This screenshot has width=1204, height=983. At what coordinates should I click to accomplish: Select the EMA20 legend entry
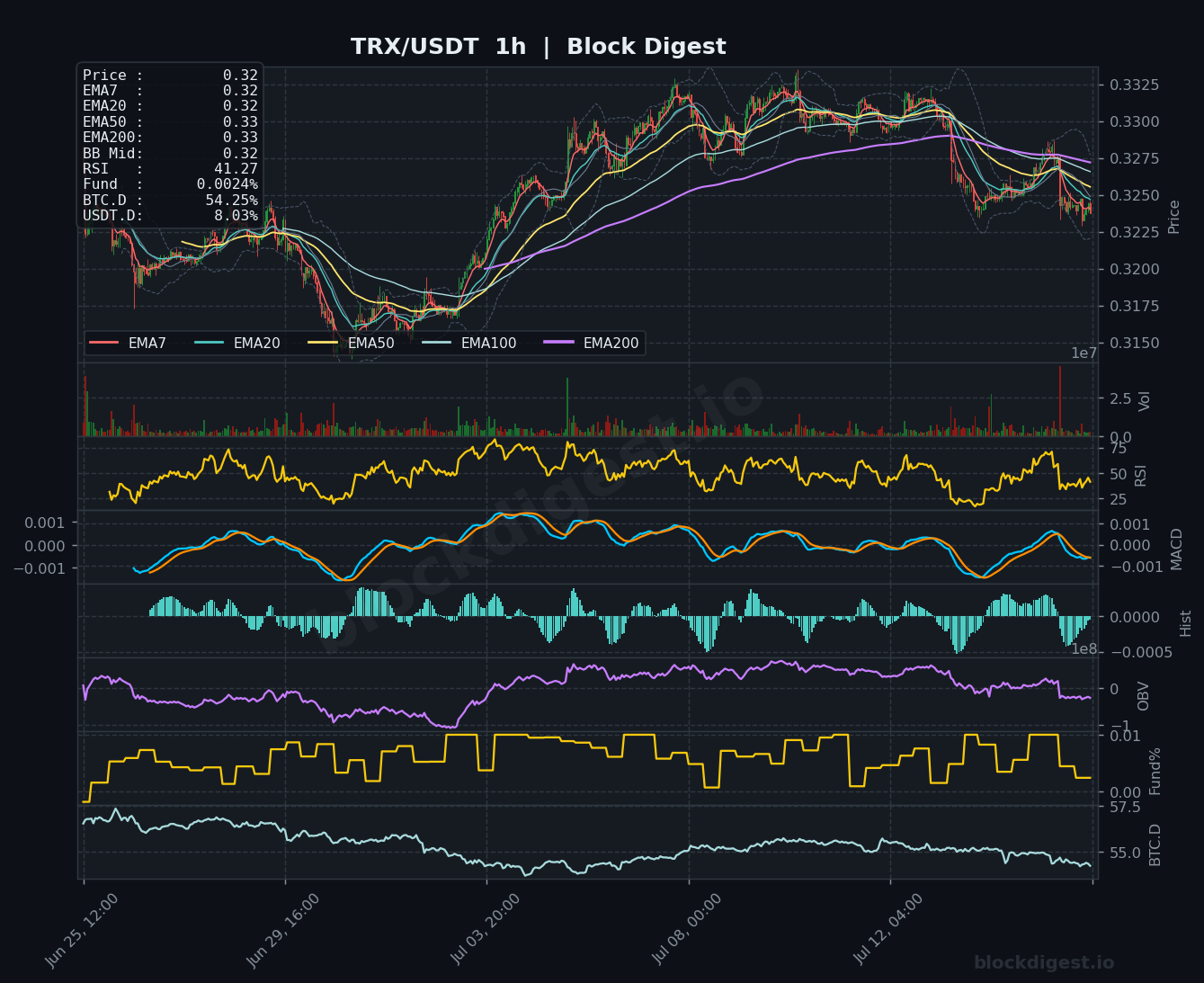coord(236,343)
